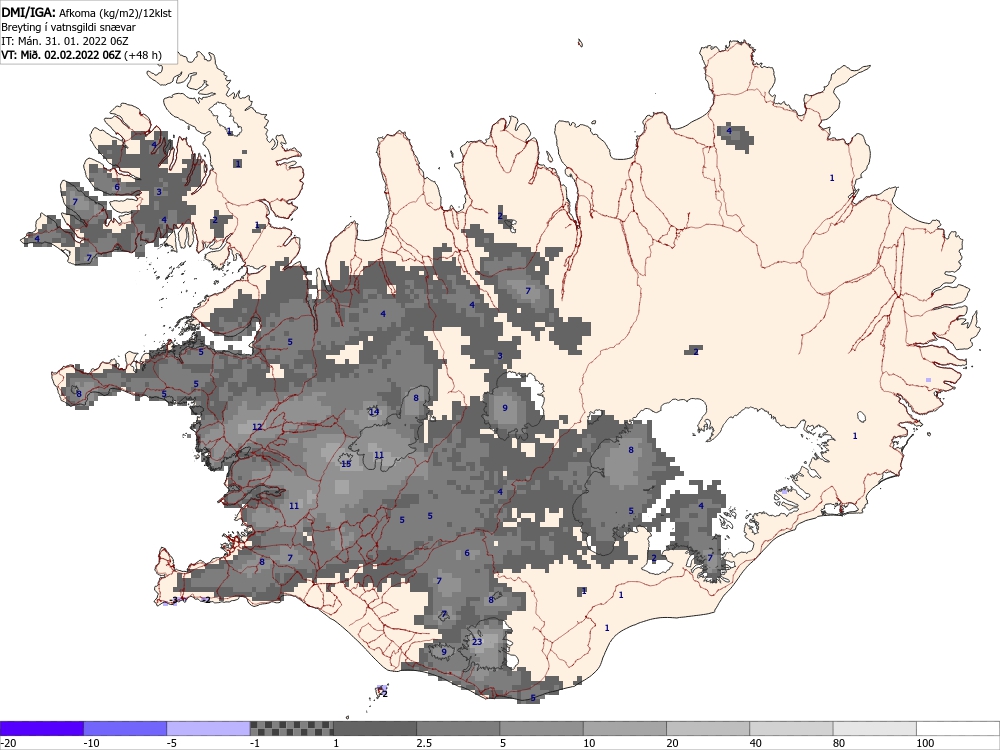The height and width of the screenshot is (750, 1000).
Task: Click the darkest gray 1 to 2.5 legend swatch
Action: (x=375, y=728)
